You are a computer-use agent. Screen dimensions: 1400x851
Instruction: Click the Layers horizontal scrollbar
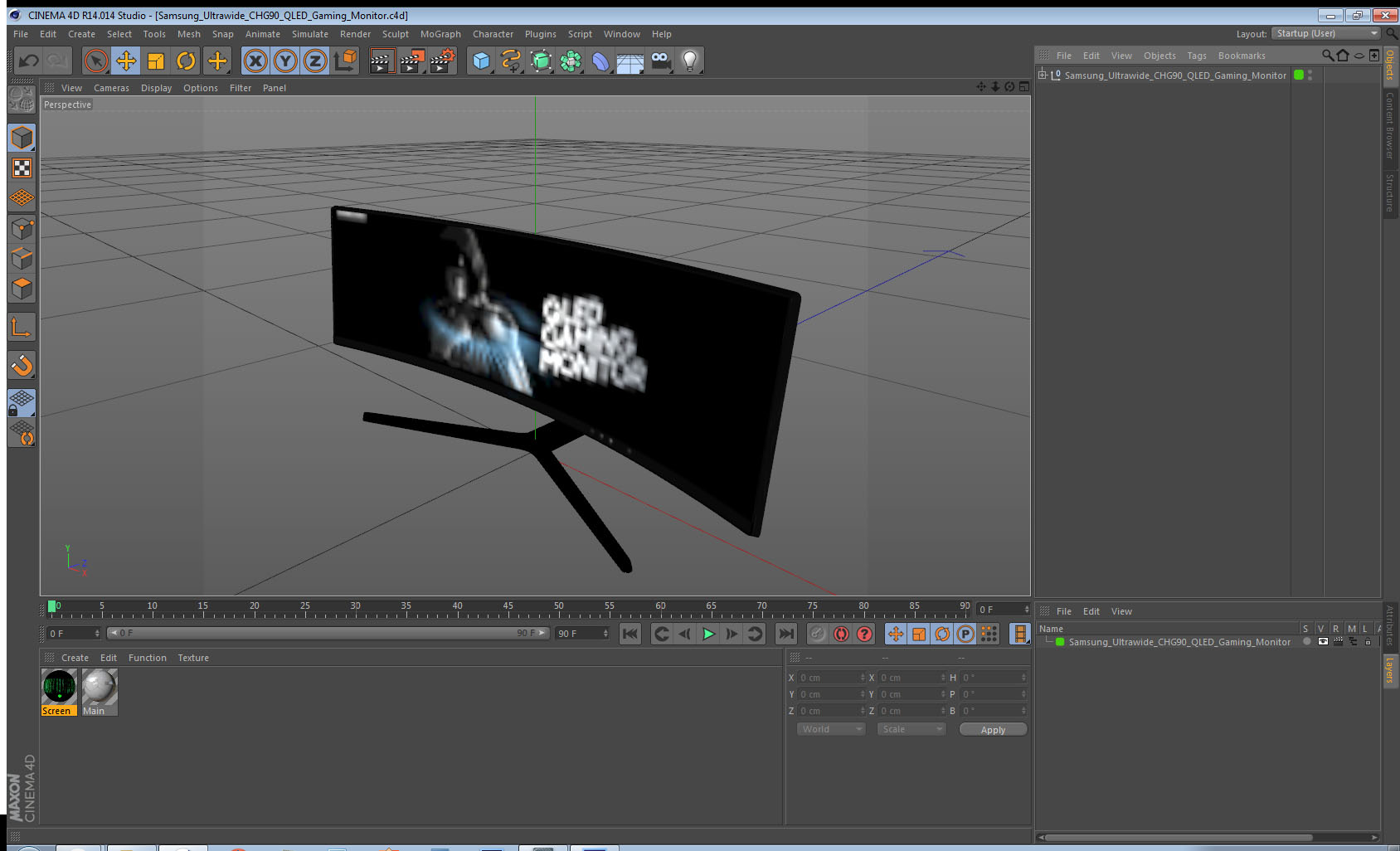point(1178,837)
